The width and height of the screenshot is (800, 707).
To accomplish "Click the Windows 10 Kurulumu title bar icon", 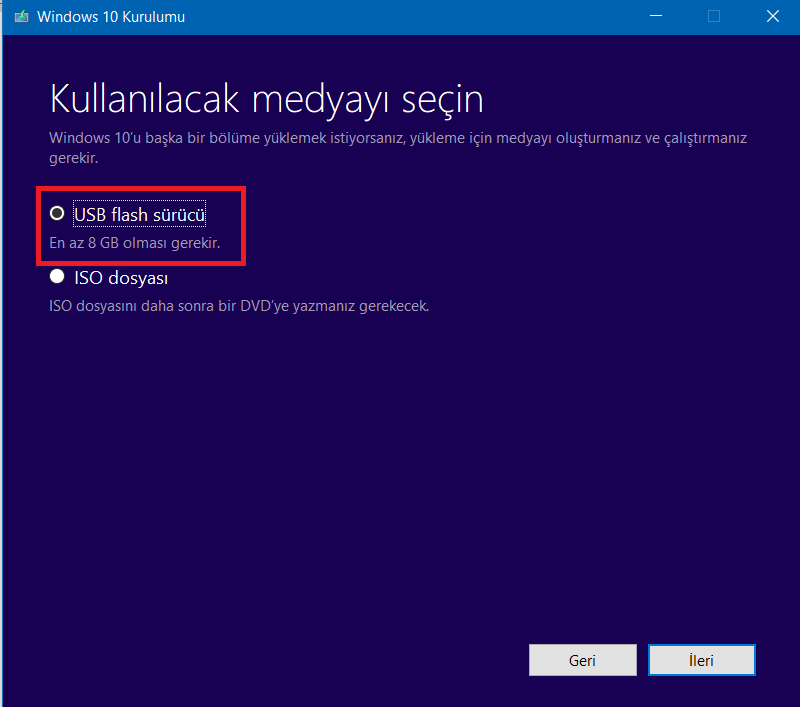I will pos(21,17).
